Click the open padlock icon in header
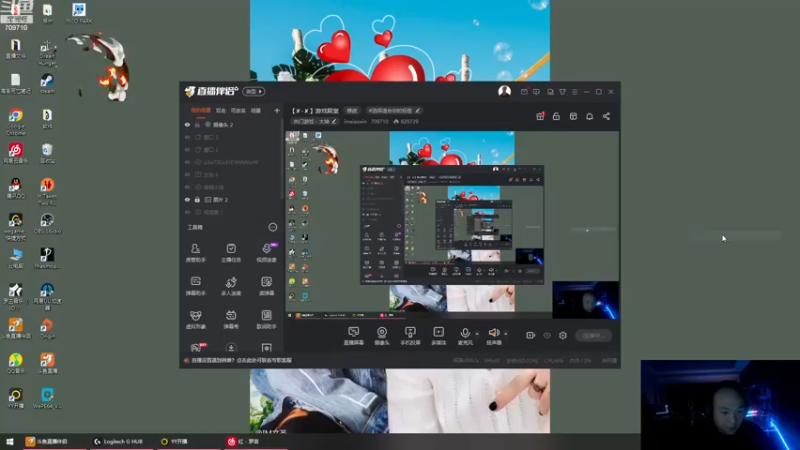Image resolution: width=800 pixels, height=450 pixels. [556, 116]
